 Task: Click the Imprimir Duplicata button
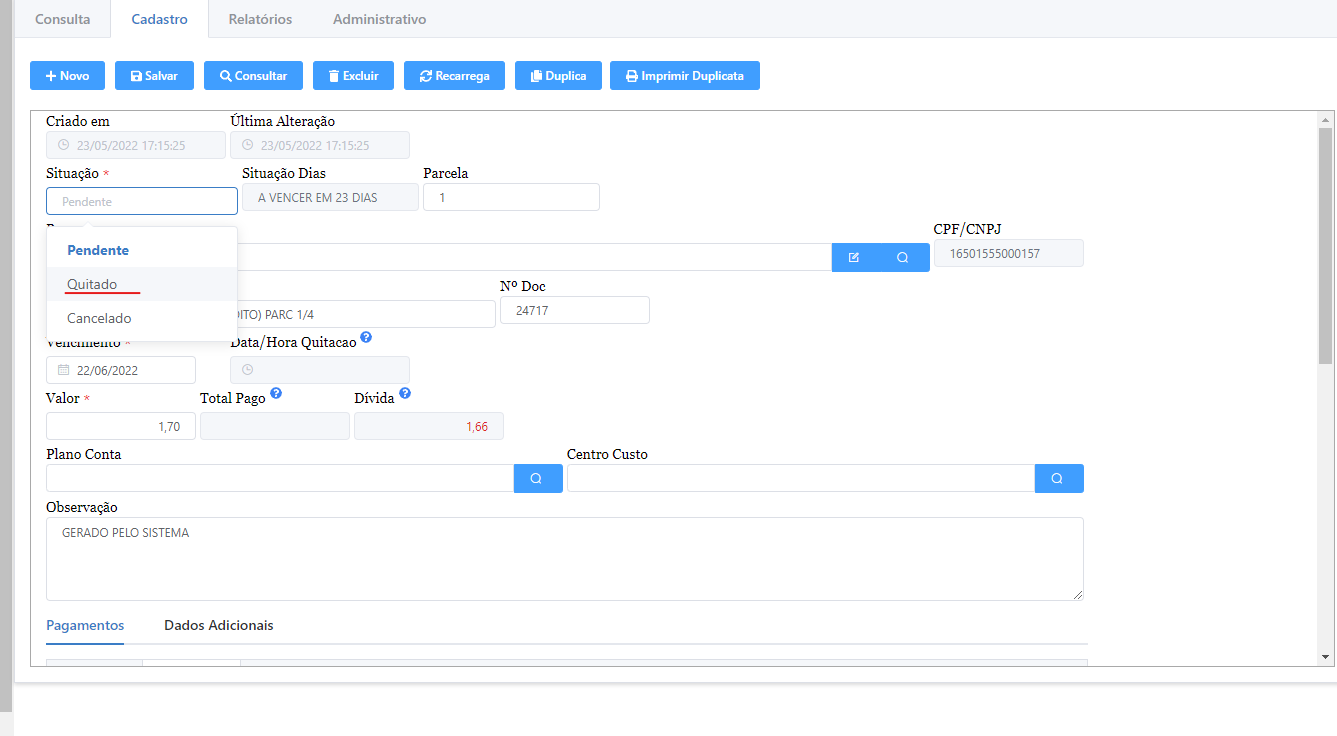pyautogui.click(x=684, y=76)
